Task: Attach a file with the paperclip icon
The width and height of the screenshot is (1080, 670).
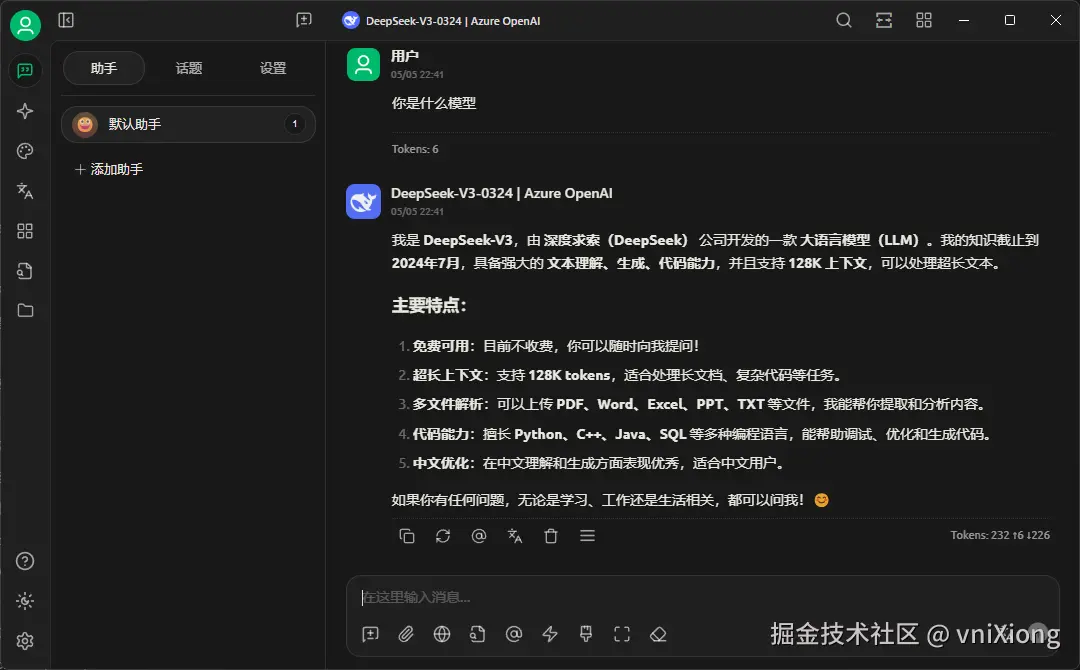Action: click(406, 634)
